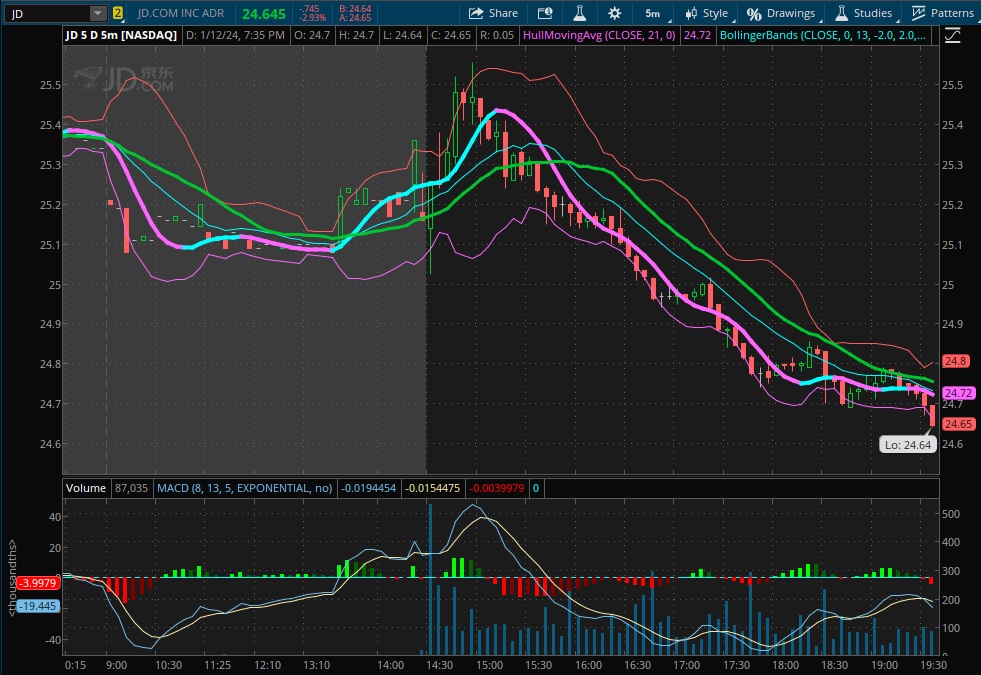This screenshot has height=675, width=981.
Task: Click the date label D: 1/12/24, 7:35 PM
Action: [x=235, y=35]
